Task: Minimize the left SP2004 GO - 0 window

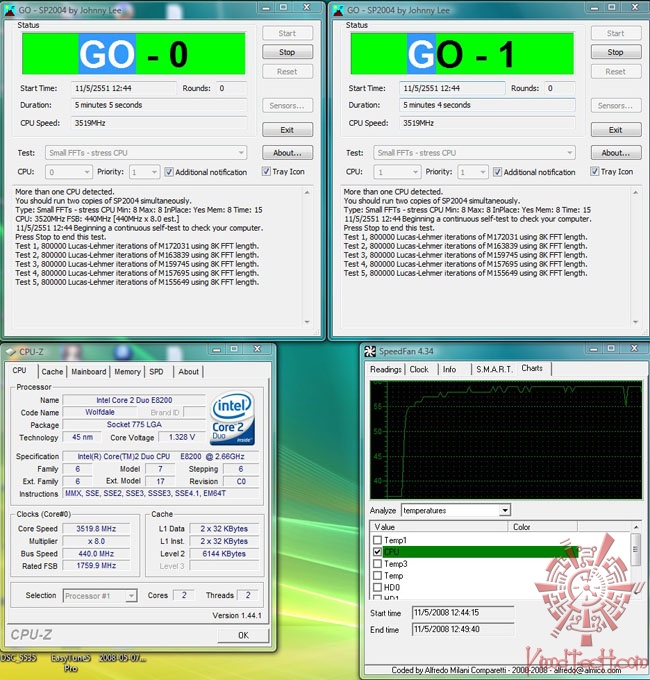Action: 266,7
